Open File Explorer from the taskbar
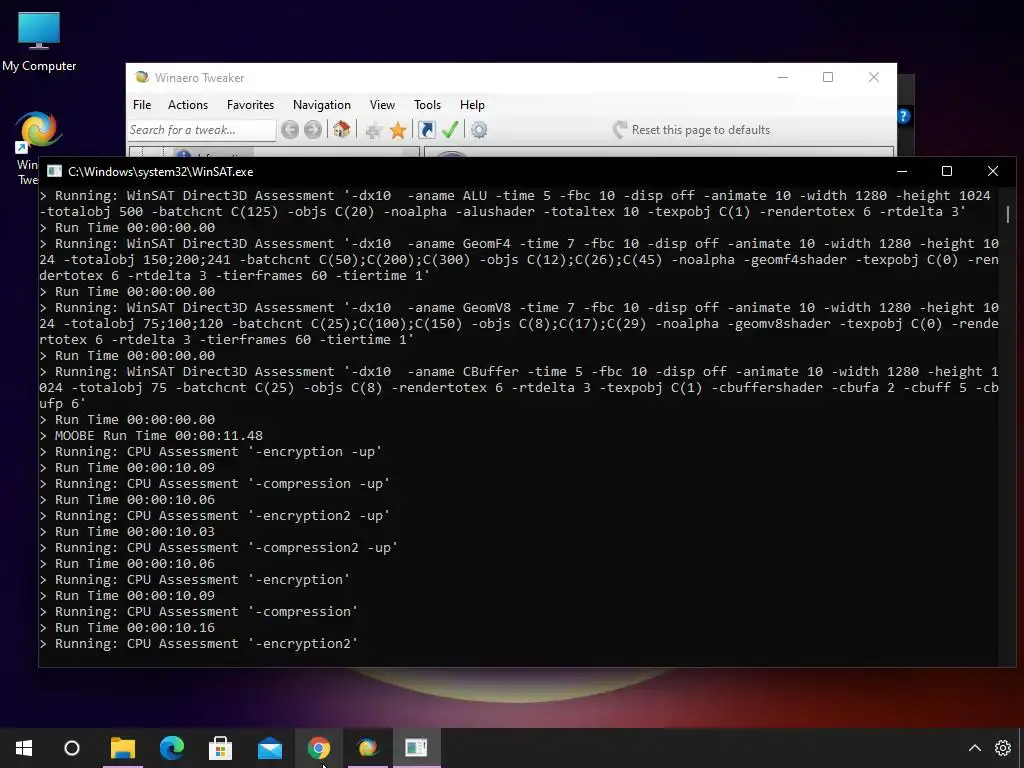This screenshot has height=768, width=1024. coord(123,748)
